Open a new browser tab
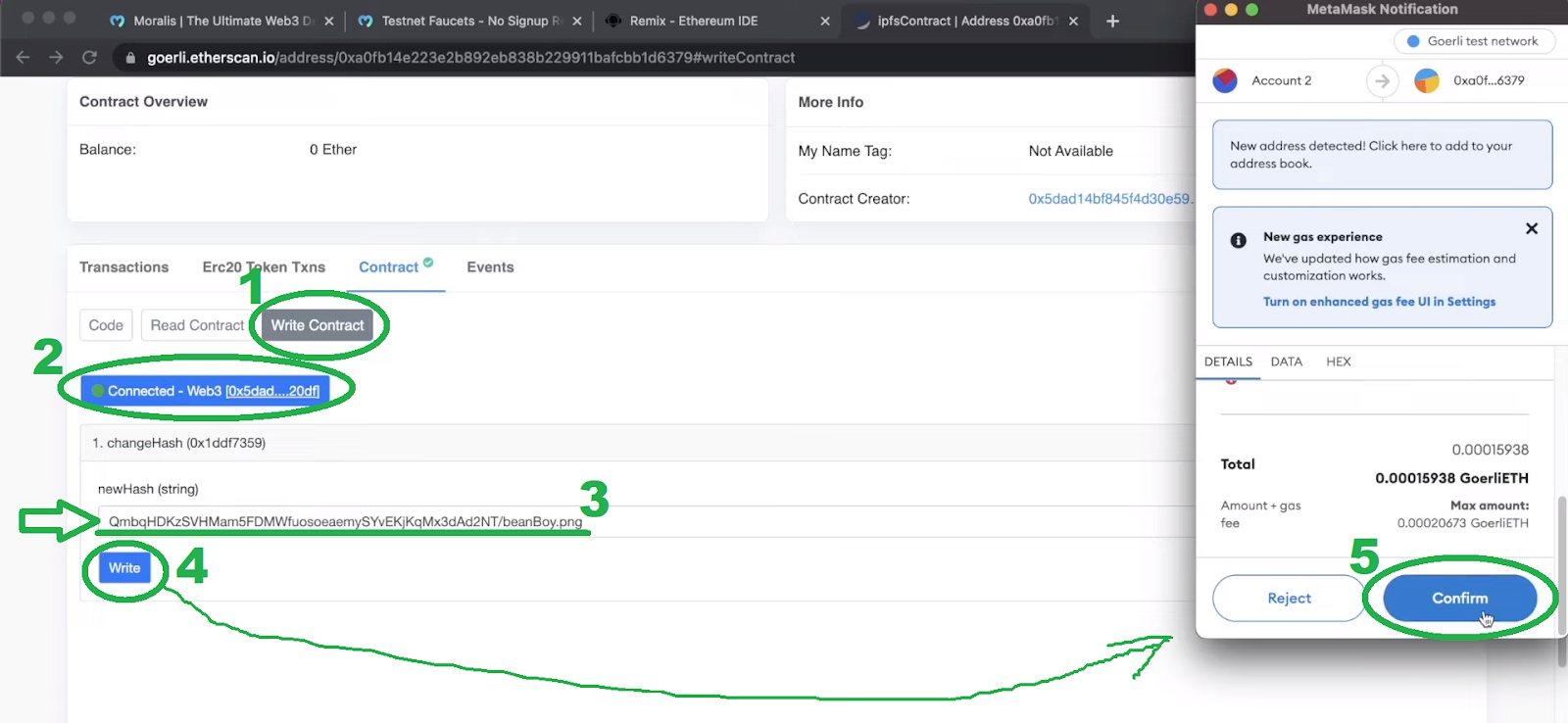 [x=1112, y=21]
